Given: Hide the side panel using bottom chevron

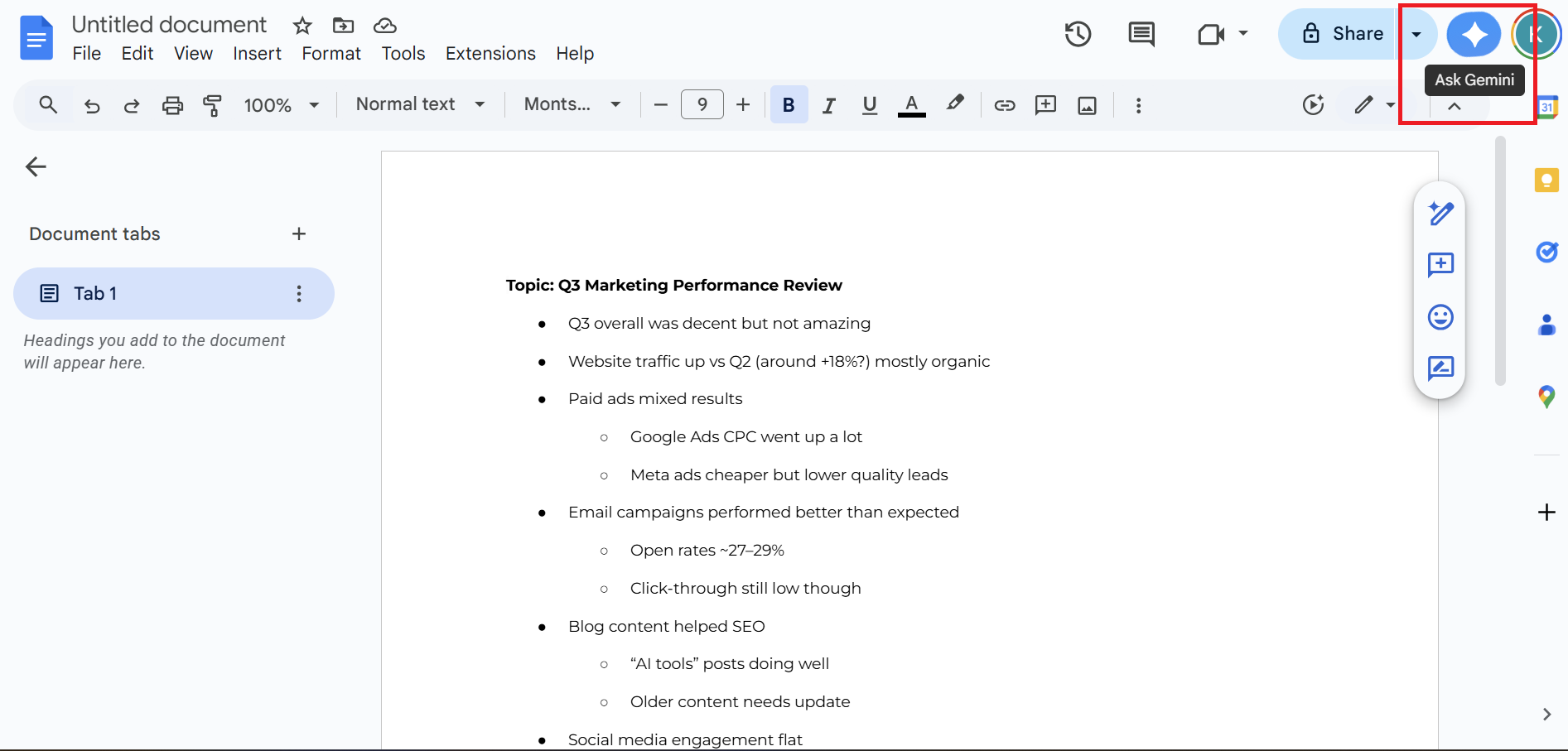Looking at the screenshot, I should point(1546,714).
